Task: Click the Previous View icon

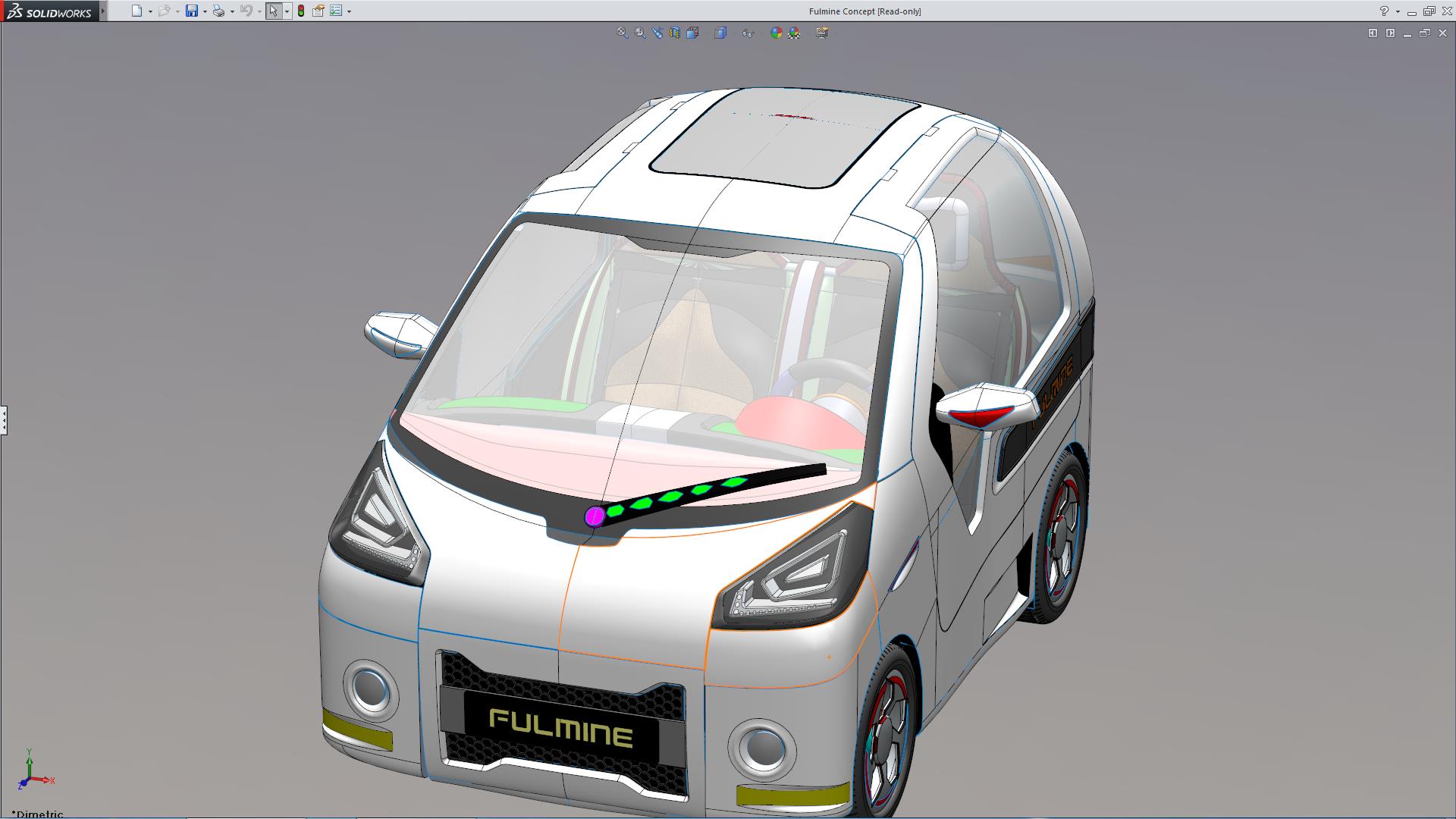Action: tap(657, 33)
